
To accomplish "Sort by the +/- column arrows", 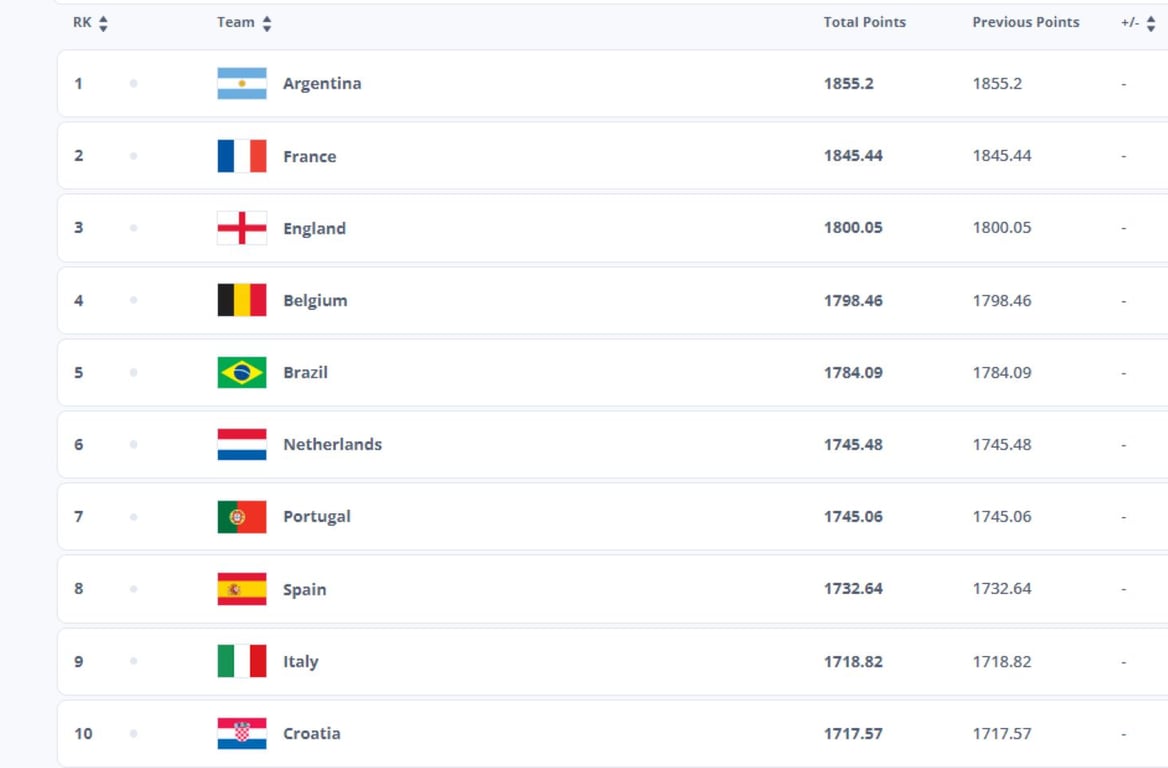I will click(1150, 23).
